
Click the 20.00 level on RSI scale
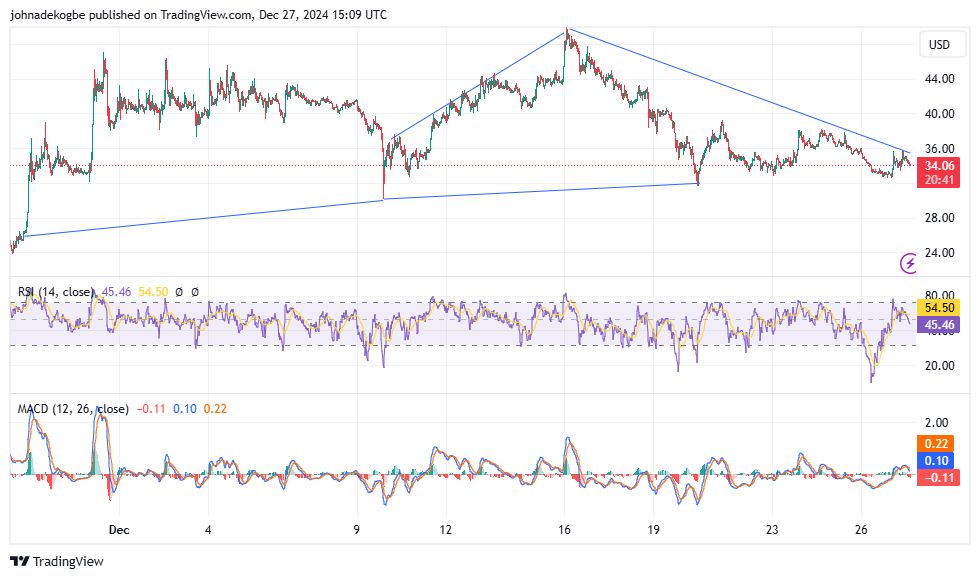tap(938, 366)
